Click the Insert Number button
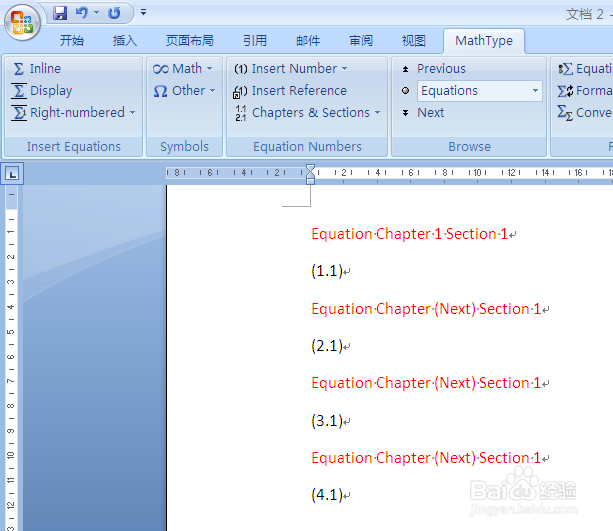This screenshot has height=531, width=613. click(x=285, y=68)
